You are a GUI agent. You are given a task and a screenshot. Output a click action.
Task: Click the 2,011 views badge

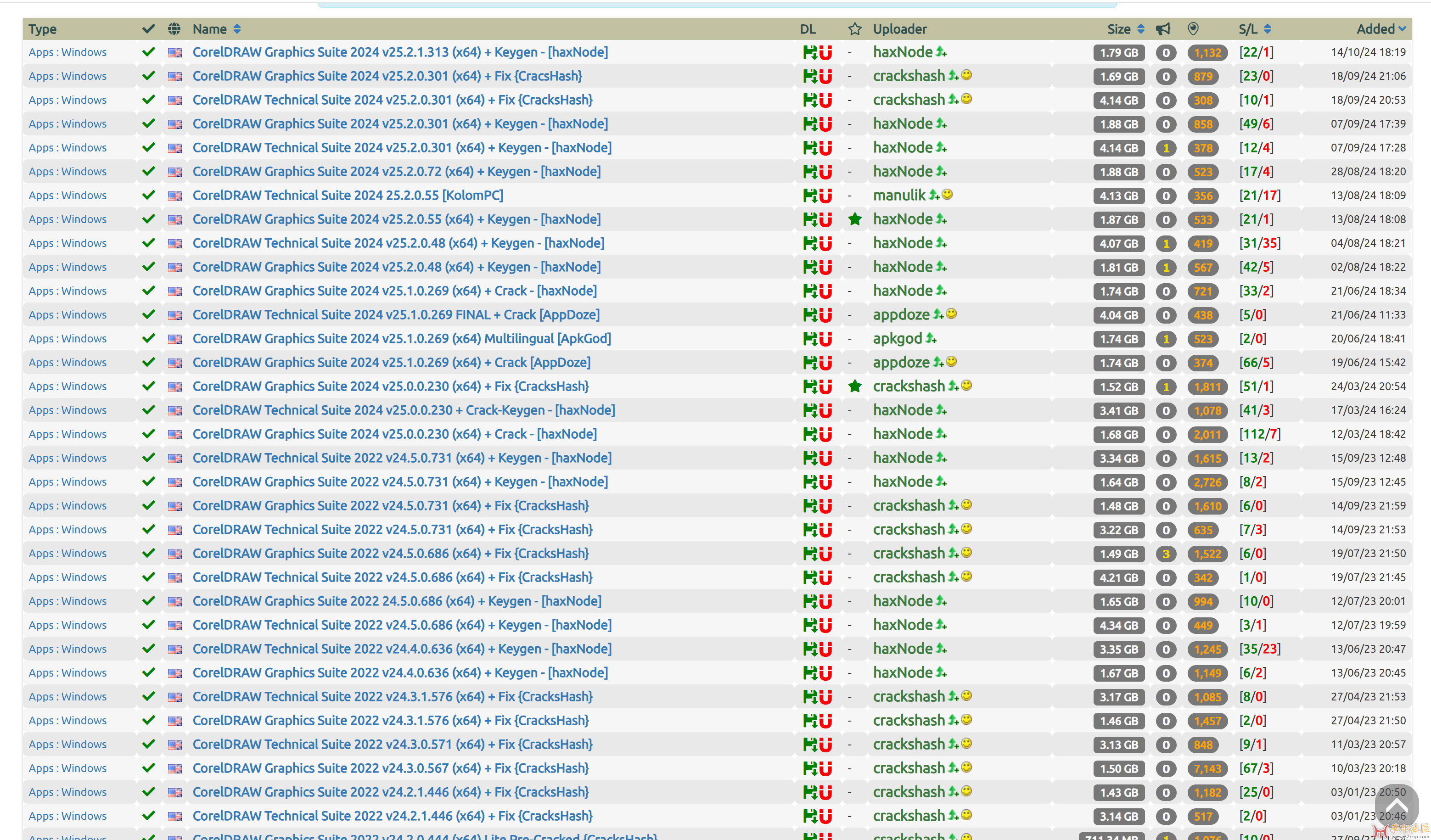(x=1207, y=435)
